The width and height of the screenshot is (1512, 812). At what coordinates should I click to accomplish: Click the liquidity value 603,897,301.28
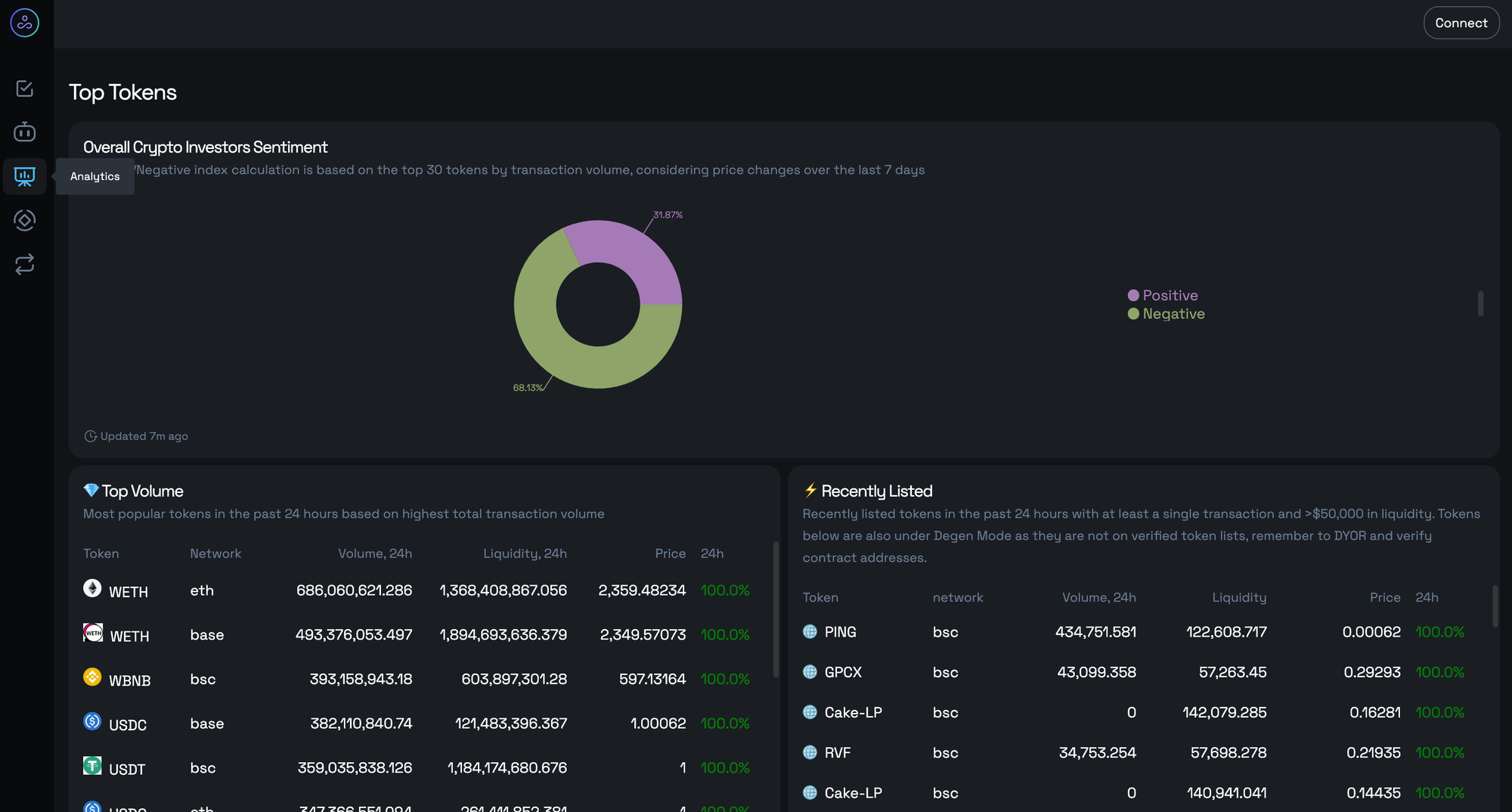coord(514,679)
